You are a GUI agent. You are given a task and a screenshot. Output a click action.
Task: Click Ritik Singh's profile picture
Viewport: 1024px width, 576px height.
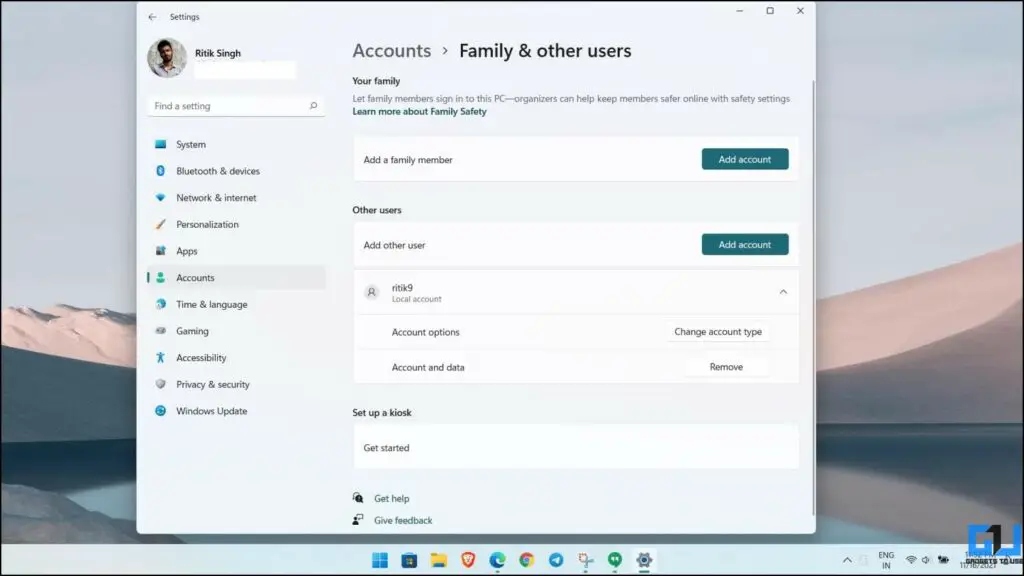click(166, 58)
